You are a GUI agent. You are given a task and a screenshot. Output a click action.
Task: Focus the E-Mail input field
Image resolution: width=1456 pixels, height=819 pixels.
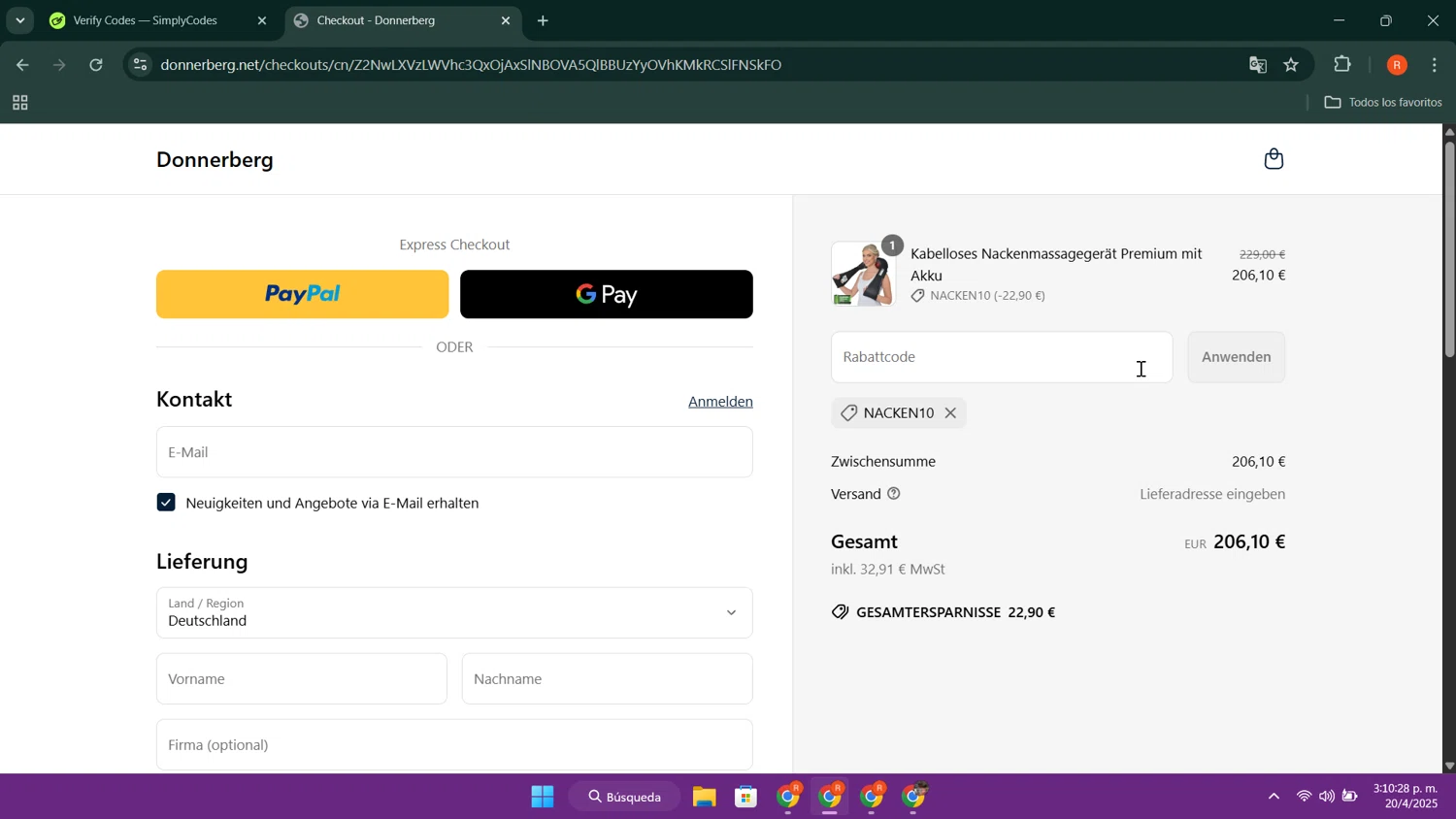pyautogui.click(x=454, y=452)
